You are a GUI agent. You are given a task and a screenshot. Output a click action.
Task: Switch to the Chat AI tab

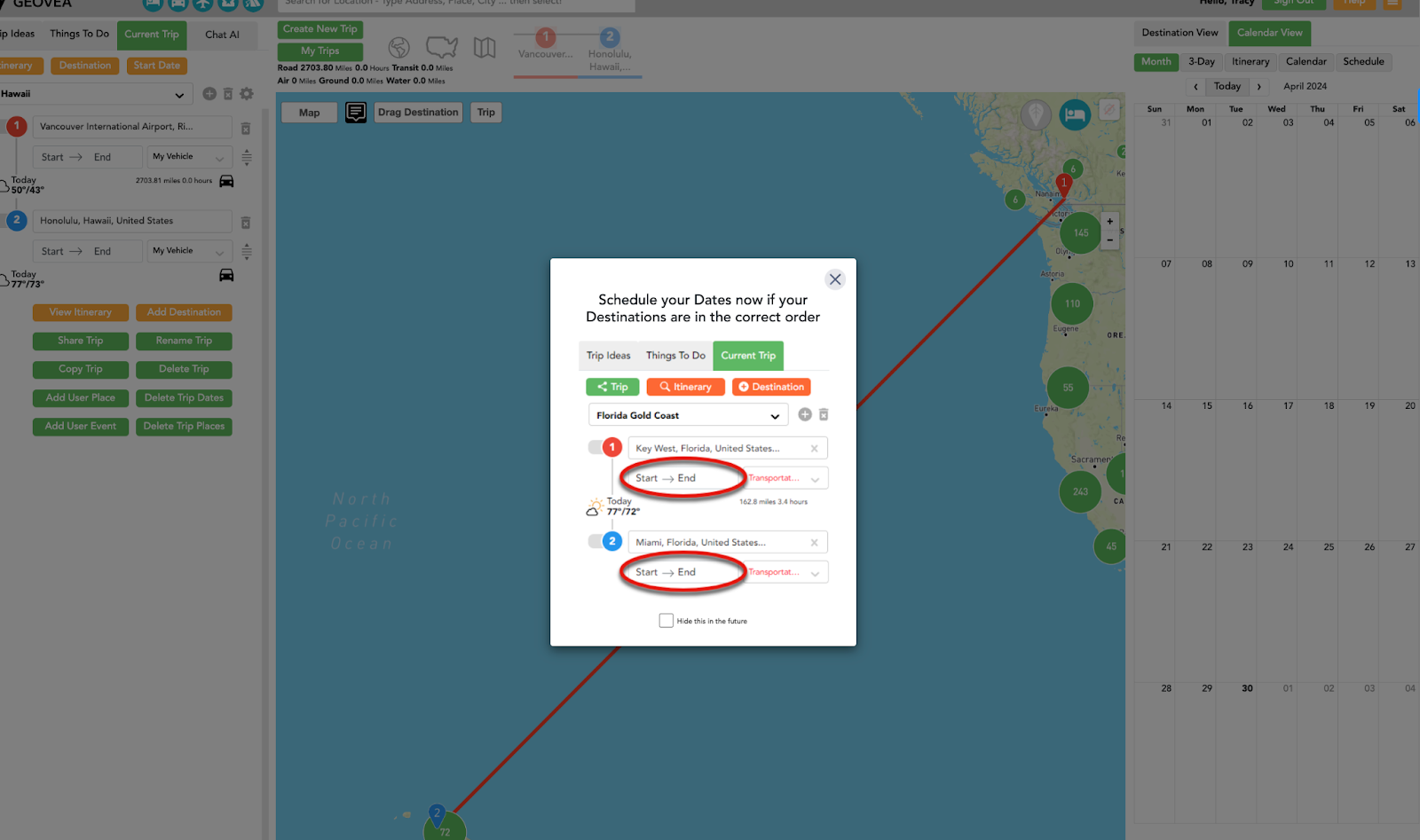223,35
